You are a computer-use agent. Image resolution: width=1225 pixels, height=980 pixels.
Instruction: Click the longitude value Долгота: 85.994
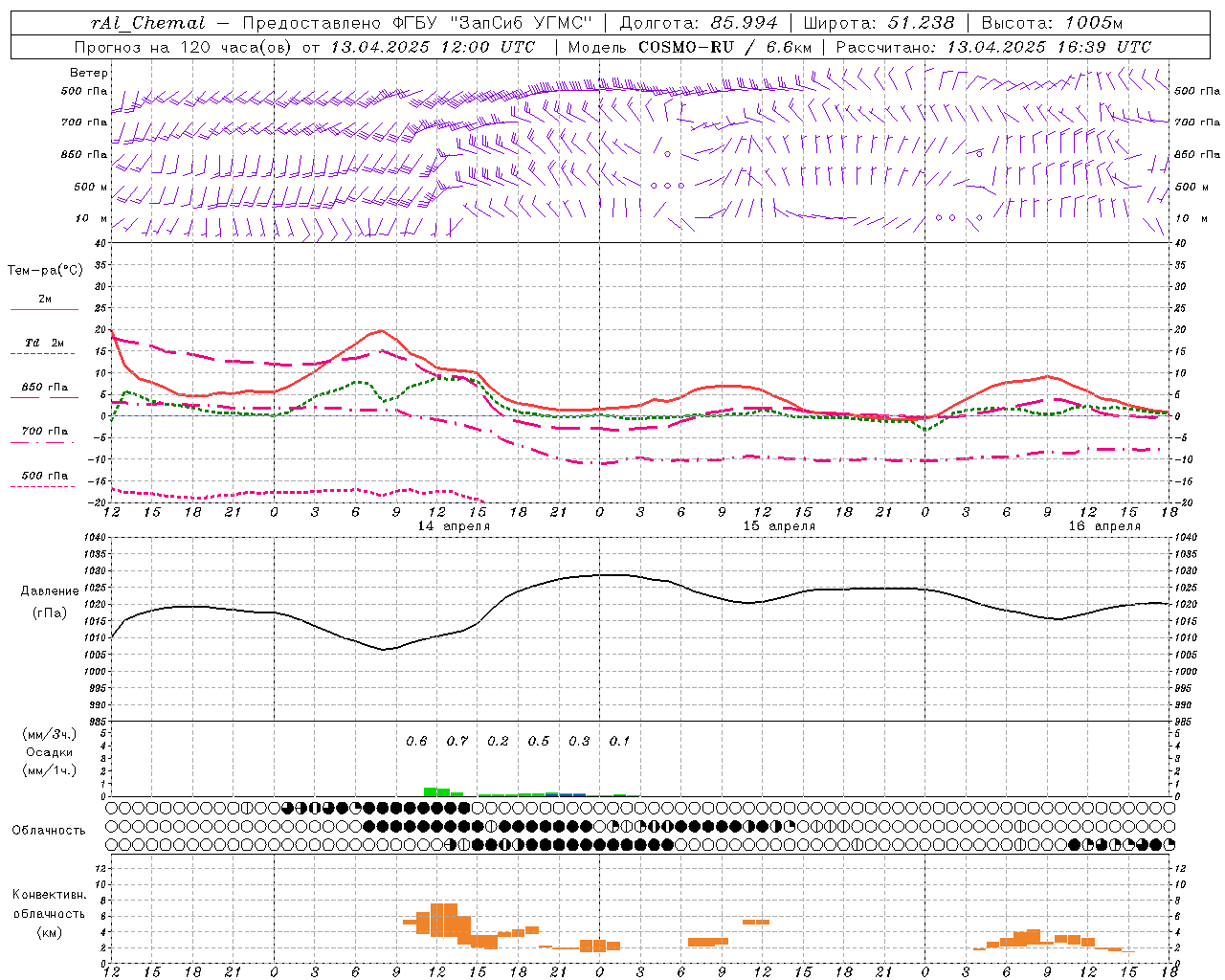700,23
